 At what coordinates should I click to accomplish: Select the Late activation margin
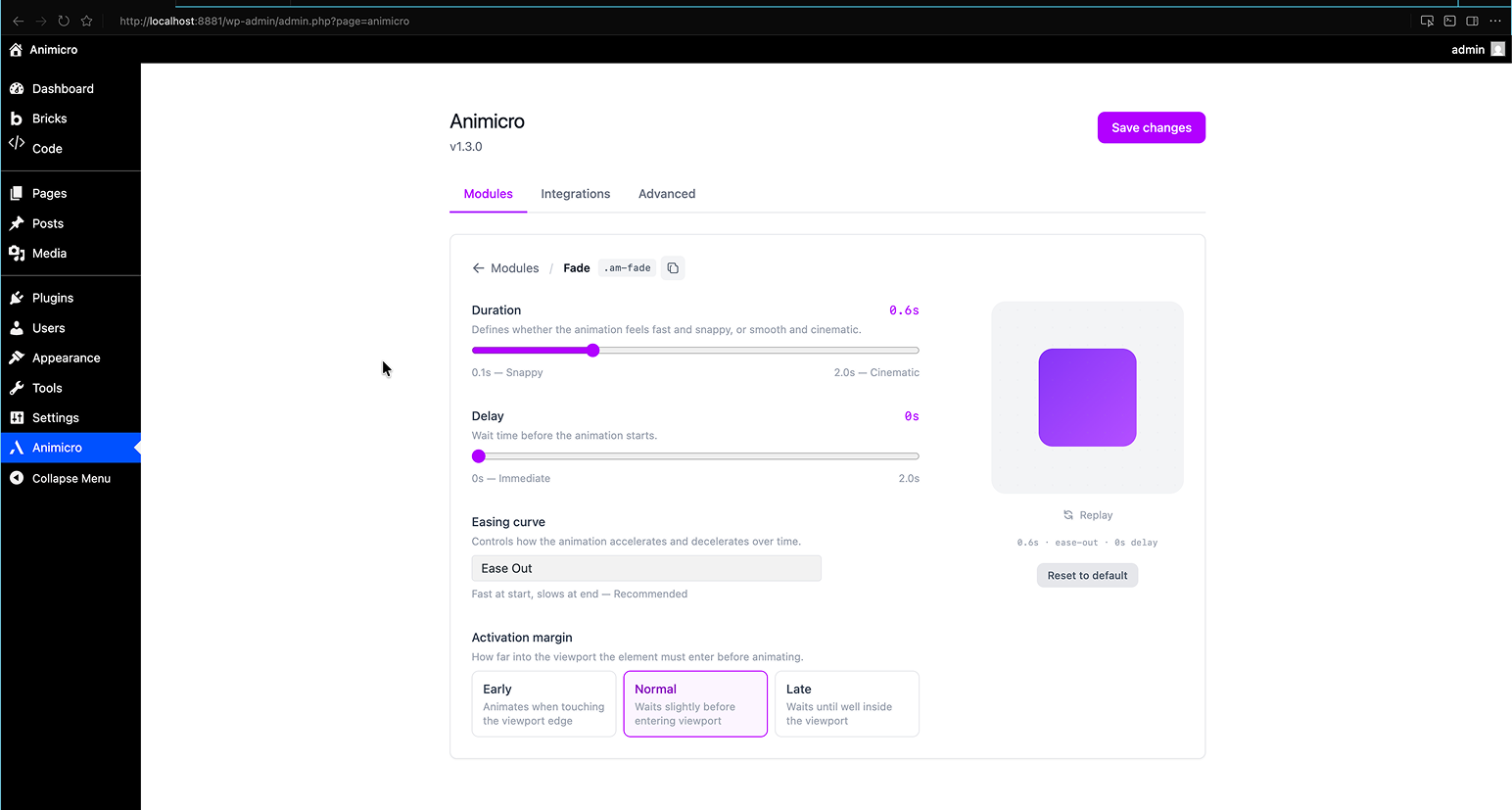click(x=846, y=703)
